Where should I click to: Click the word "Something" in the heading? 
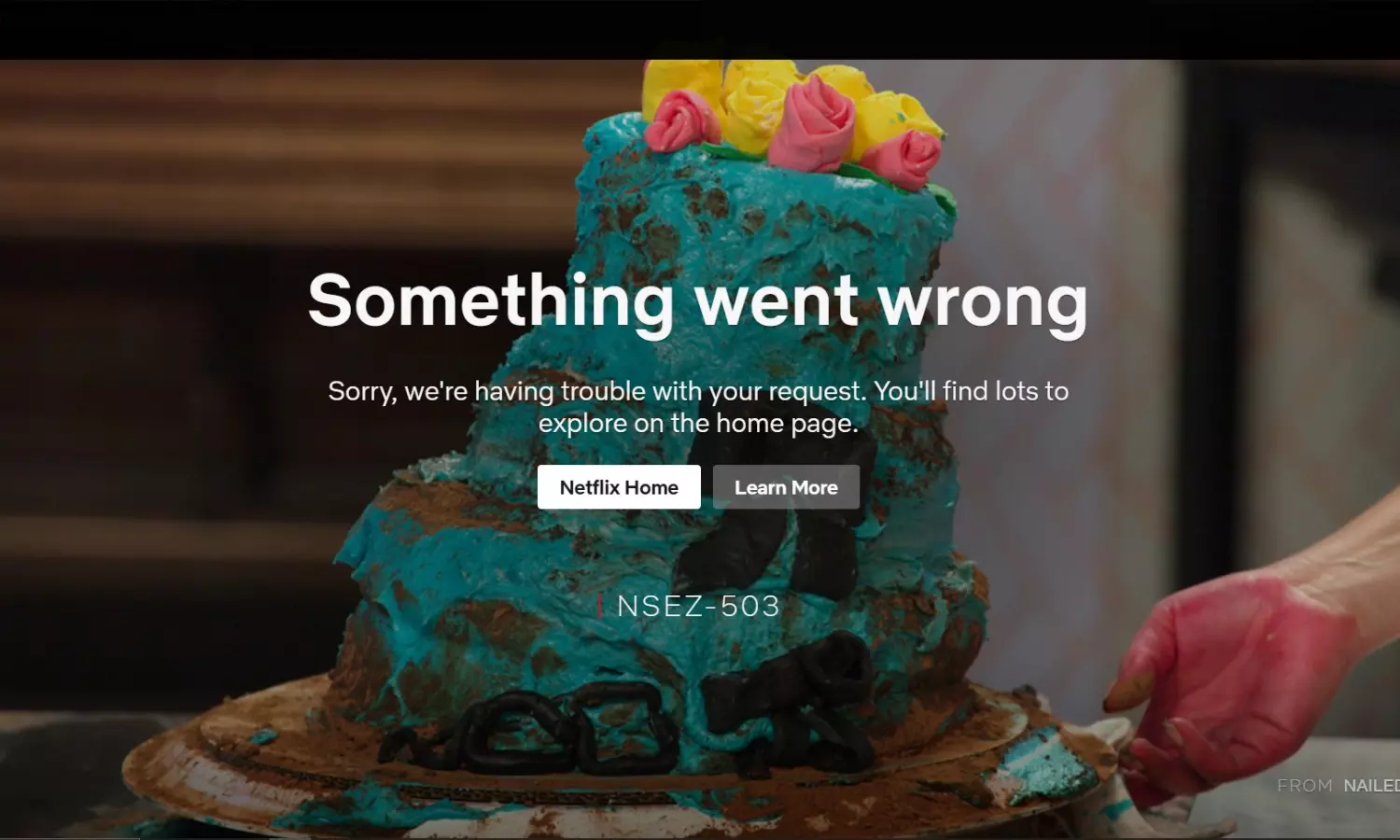491,302
